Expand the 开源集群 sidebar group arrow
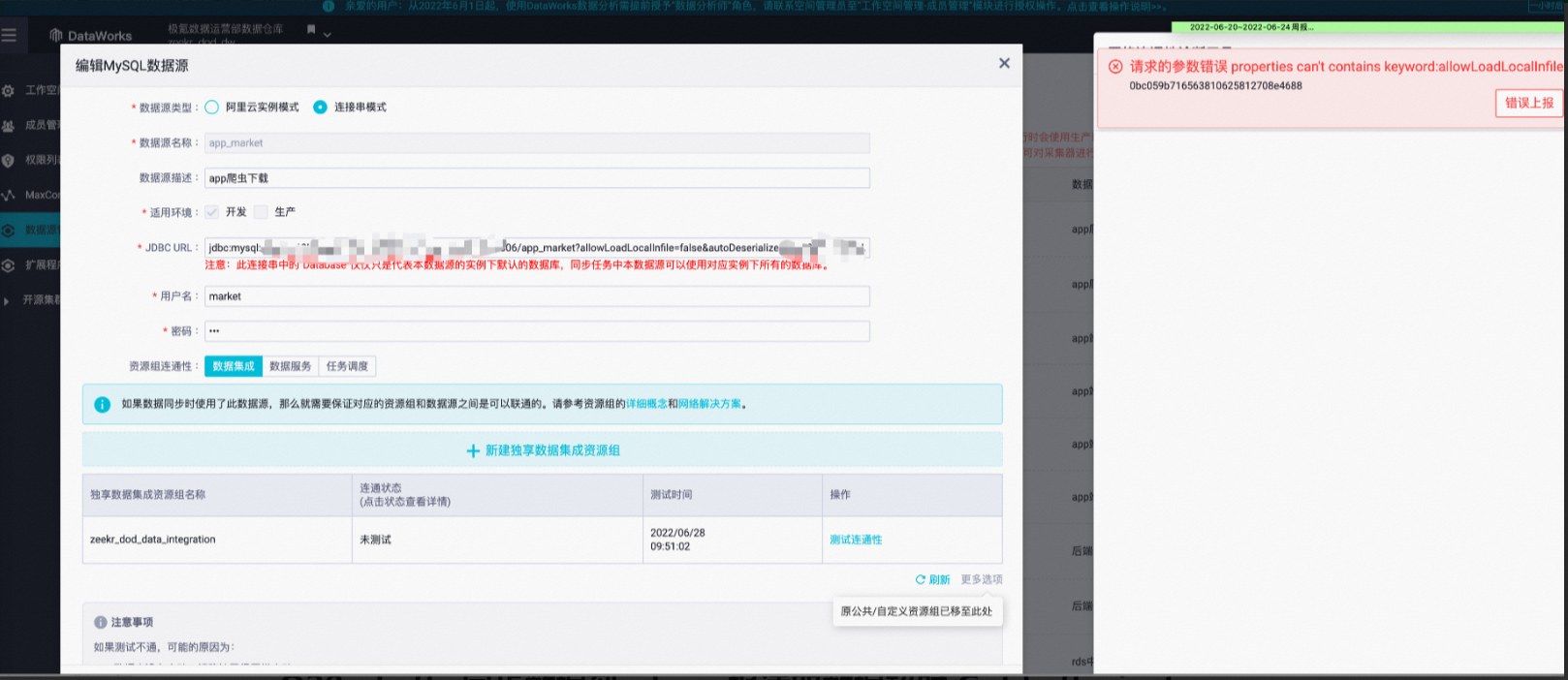The height and width of the screenshot is (680, 1568). point(7,300)
